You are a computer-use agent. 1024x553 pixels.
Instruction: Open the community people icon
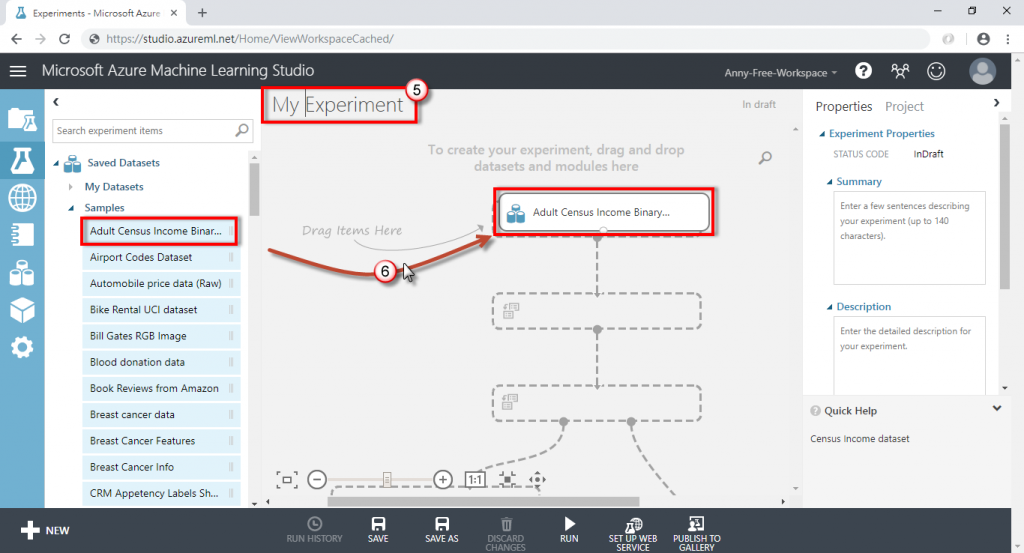(x=900, y=71)
